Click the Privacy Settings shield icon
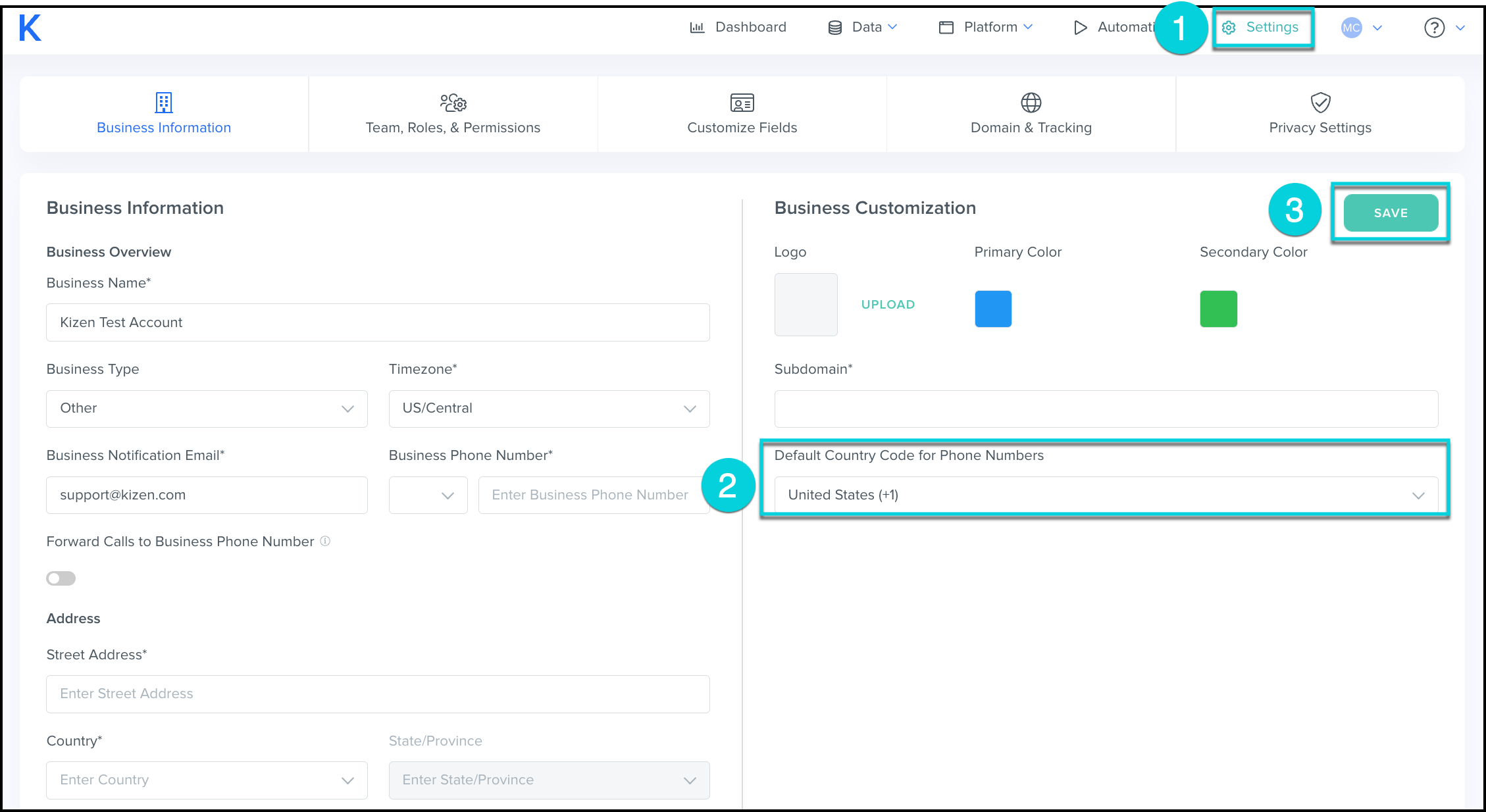This screenshot has height=812, width=1486. coord(1320,103)
